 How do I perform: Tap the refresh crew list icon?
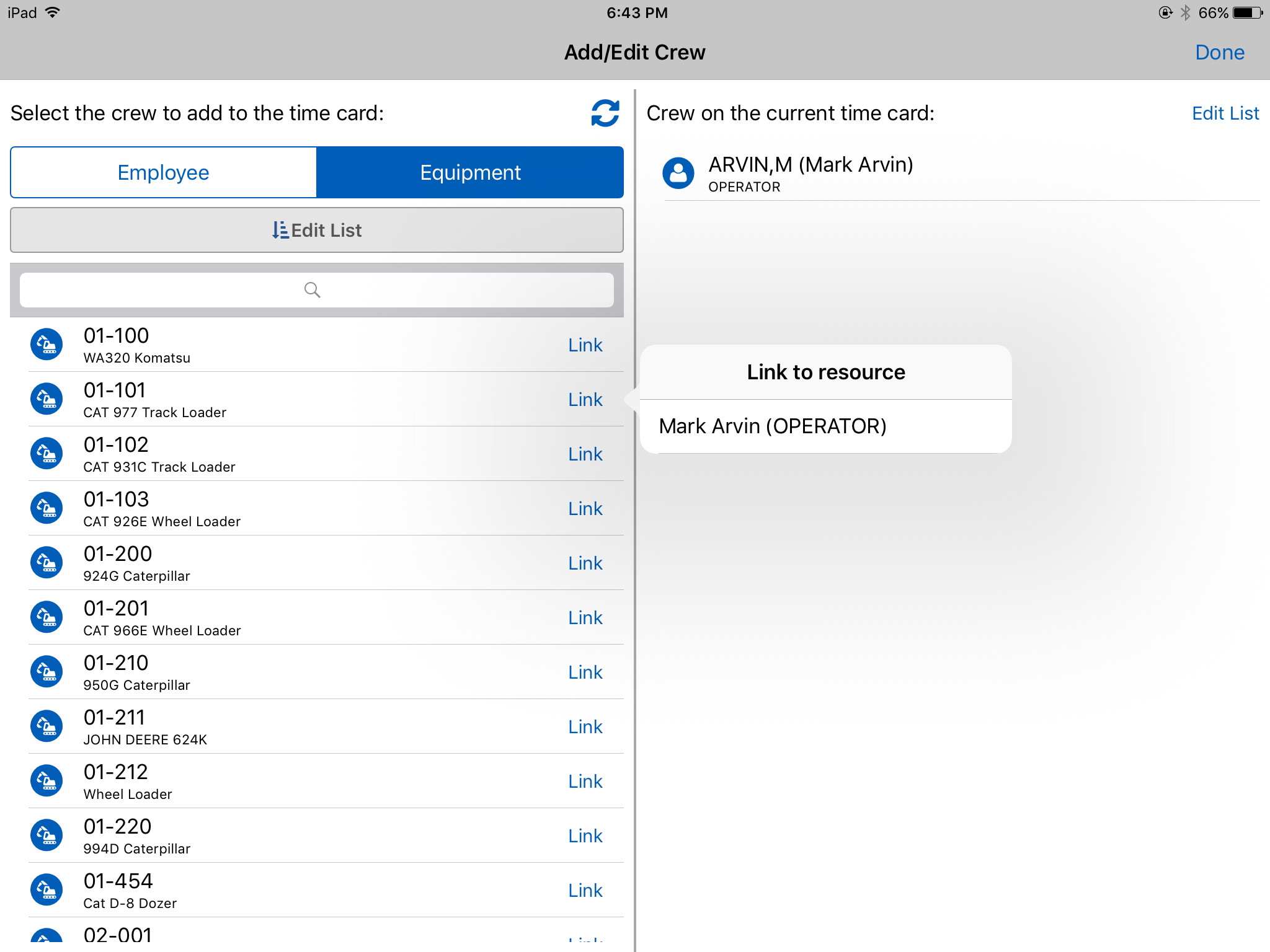pyautogui.click(x=605, y=113)
